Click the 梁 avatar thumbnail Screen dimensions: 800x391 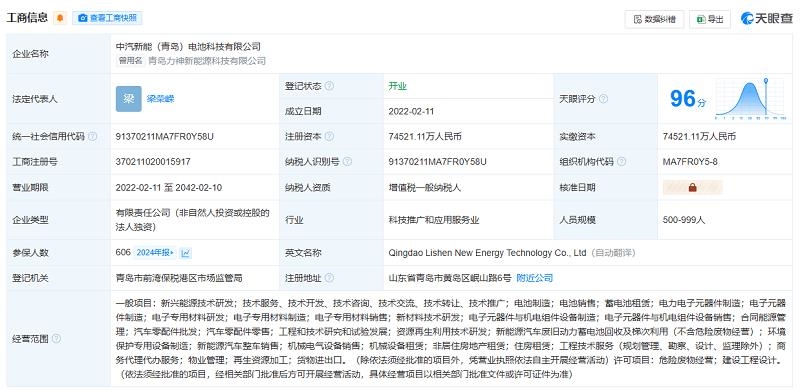coord(129,99)
